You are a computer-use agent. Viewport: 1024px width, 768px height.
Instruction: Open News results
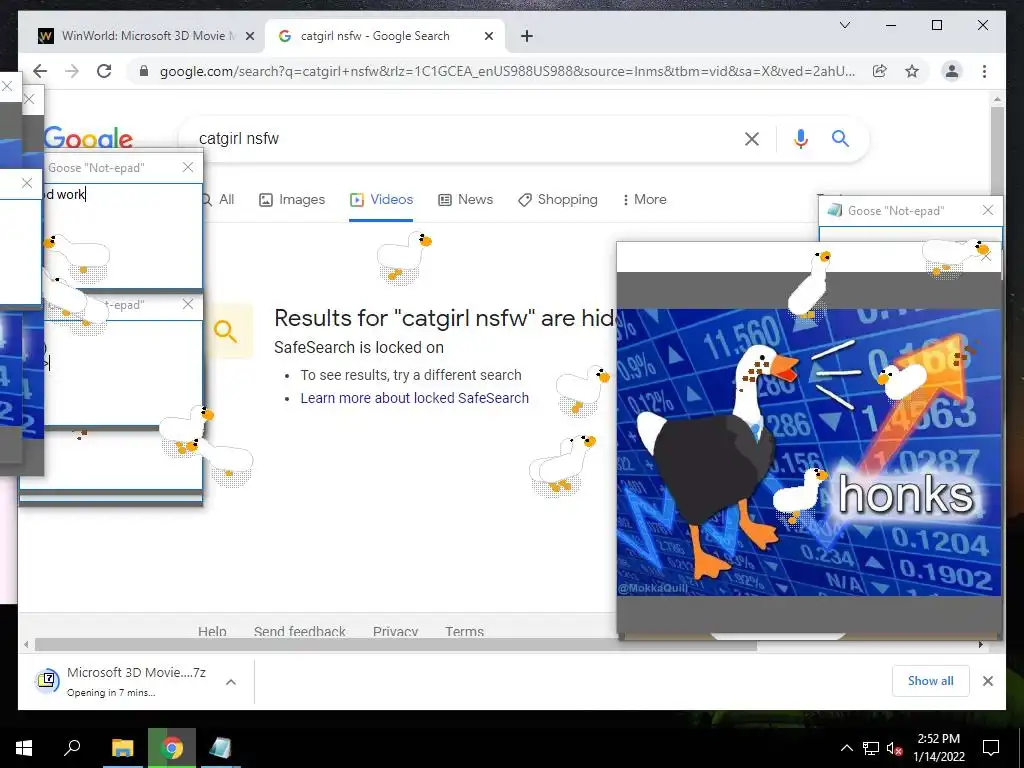[x=465, y=199]
